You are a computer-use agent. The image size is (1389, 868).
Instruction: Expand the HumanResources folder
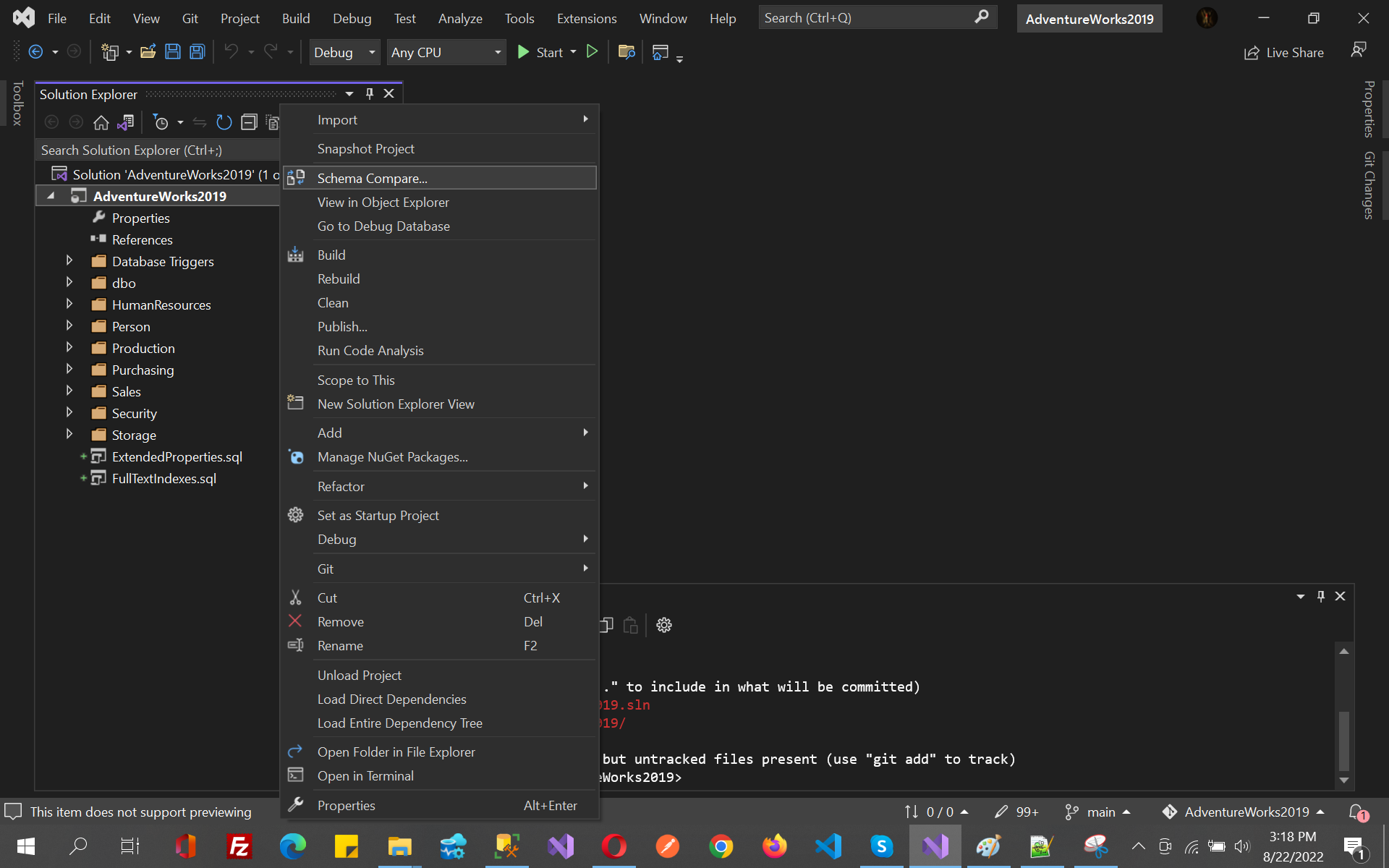(69, 305)
